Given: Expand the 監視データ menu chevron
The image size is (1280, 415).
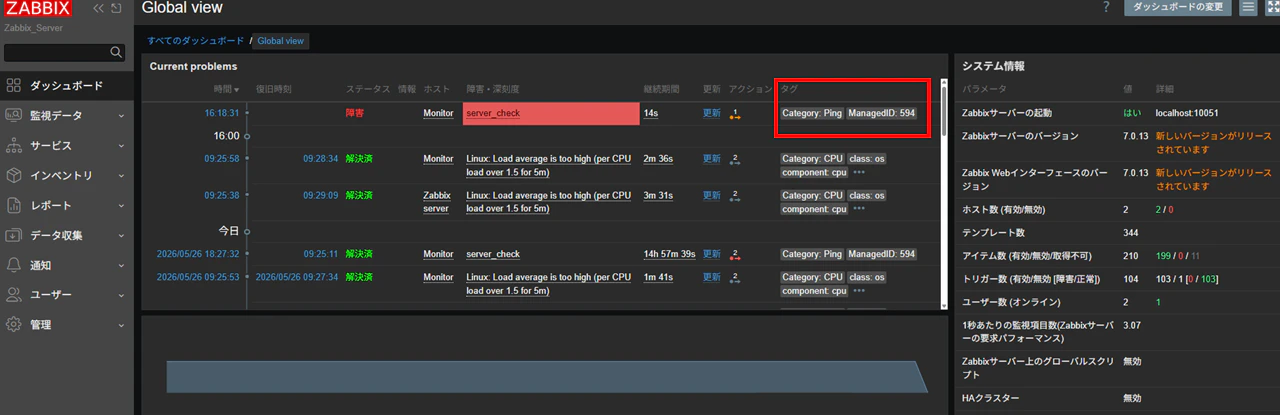Looking at the screenshot, I should point(121,116).
